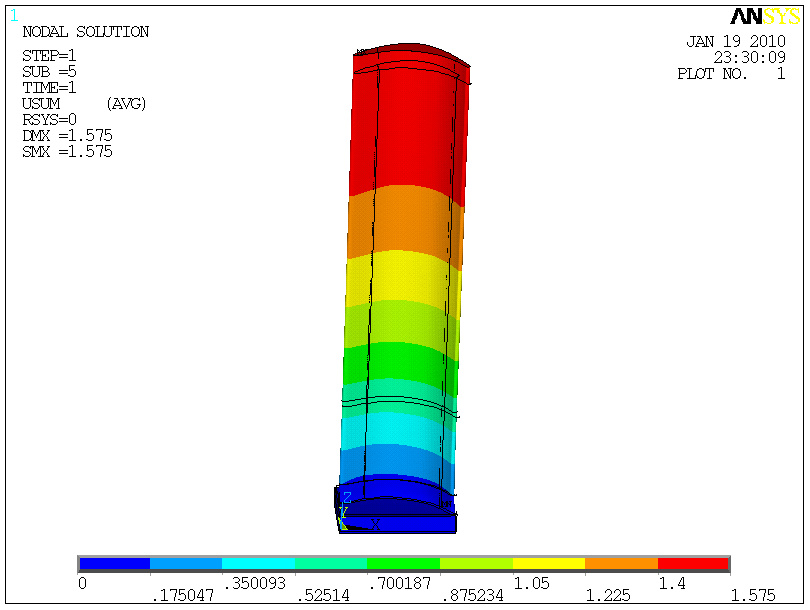
Task: Click the window number '1' in corner
Action: click(14, 16)
